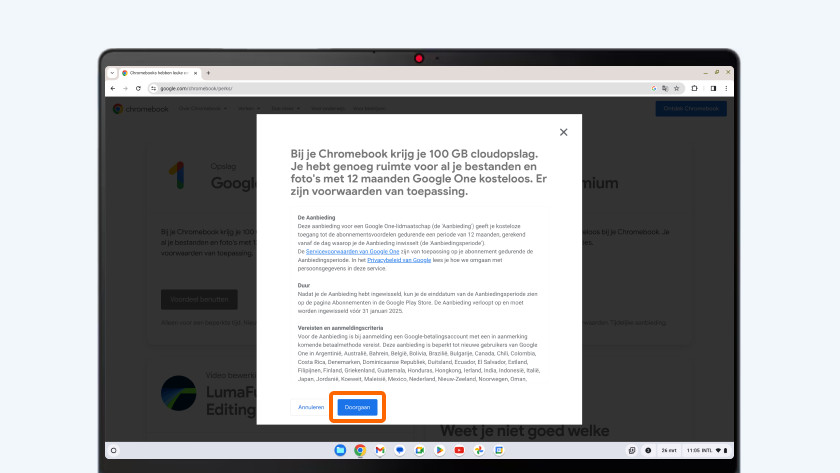Toggle the Chrome side panel icon
This screenshot has width=840, height=473.
[713, 88]
